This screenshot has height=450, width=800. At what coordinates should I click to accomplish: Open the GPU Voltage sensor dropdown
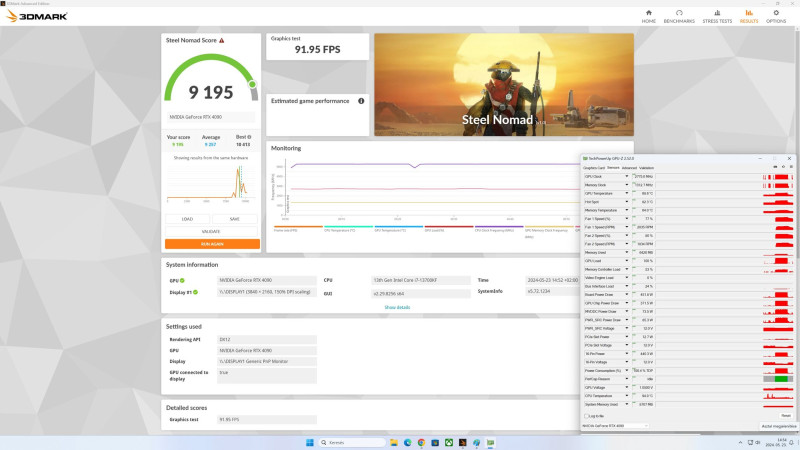[x=627, y=388]
